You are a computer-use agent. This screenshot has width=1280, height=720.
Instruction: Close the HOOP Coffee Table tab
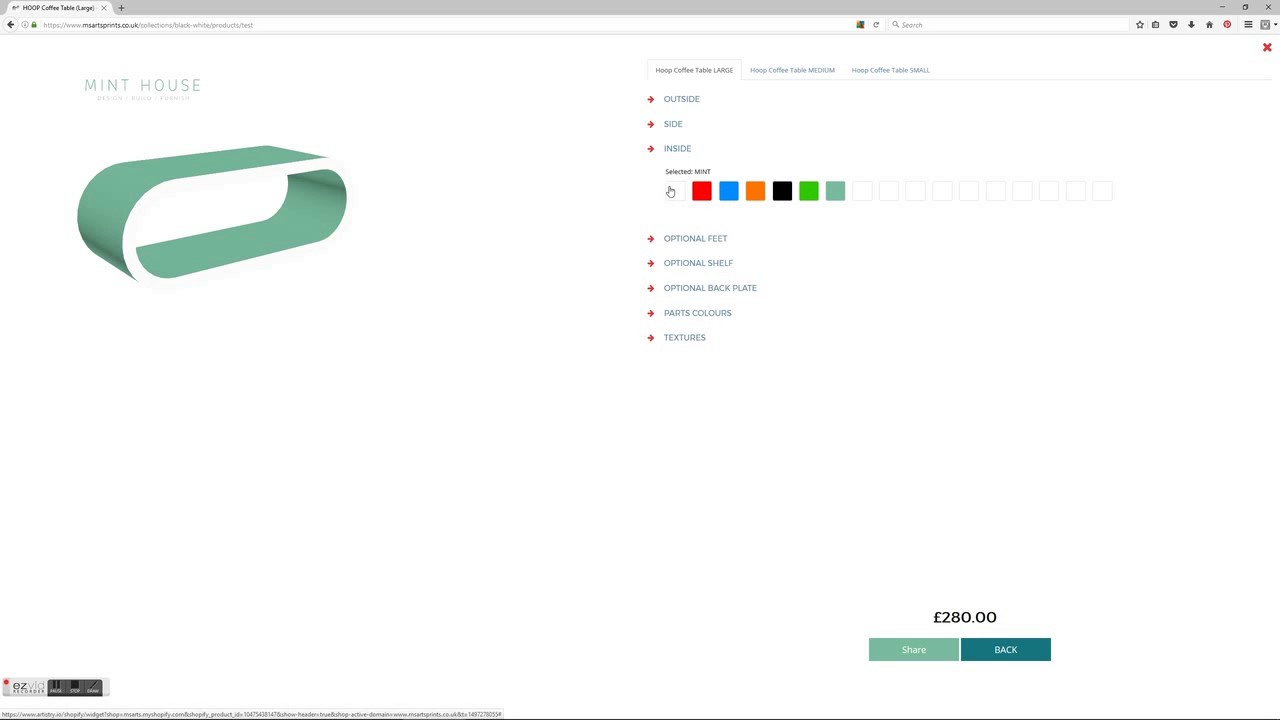pyautogui.click(x=105, y=8)
